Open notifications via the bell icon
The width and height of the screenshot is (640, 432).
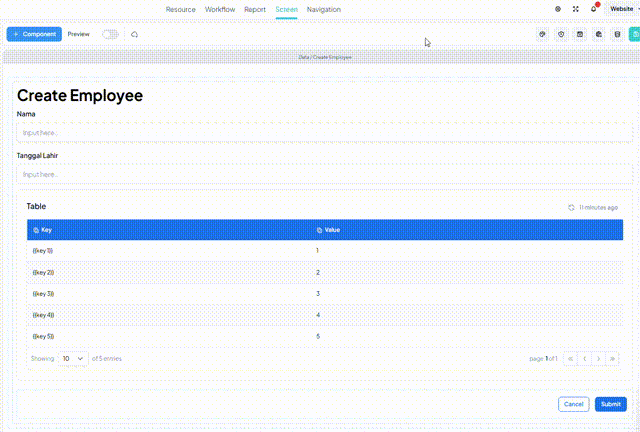pyautogui.click(x=593, y=9)
